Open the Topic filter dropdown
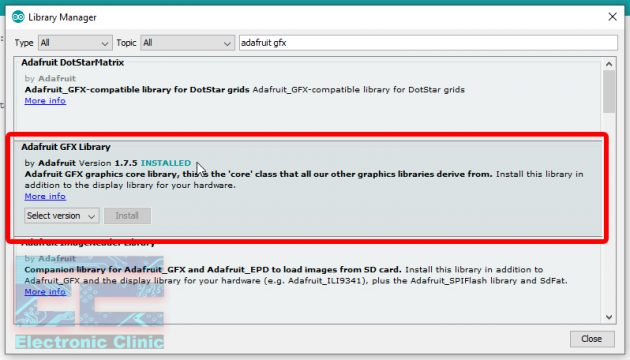630x360 pixels. [187, 43]
